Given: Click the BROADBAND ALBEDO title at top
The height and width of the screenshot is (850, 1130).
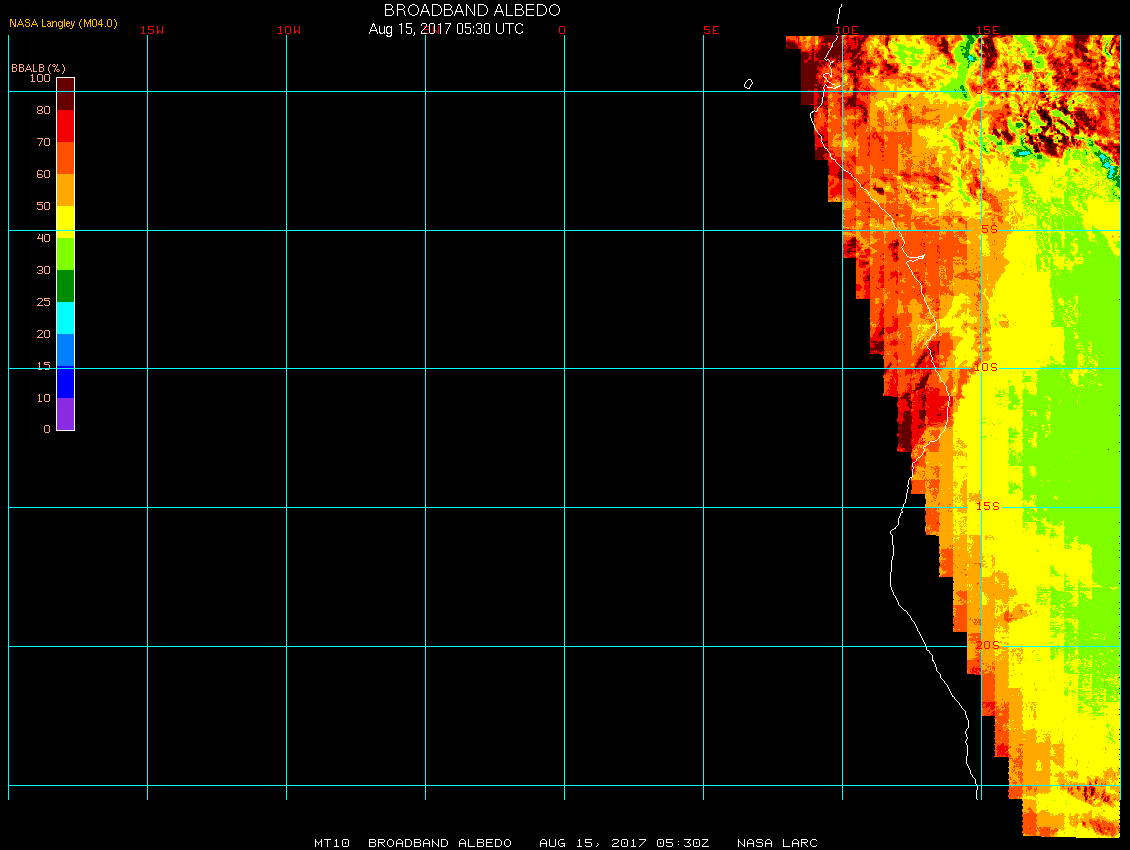Looking at the screenshot, I should (472, 10).
